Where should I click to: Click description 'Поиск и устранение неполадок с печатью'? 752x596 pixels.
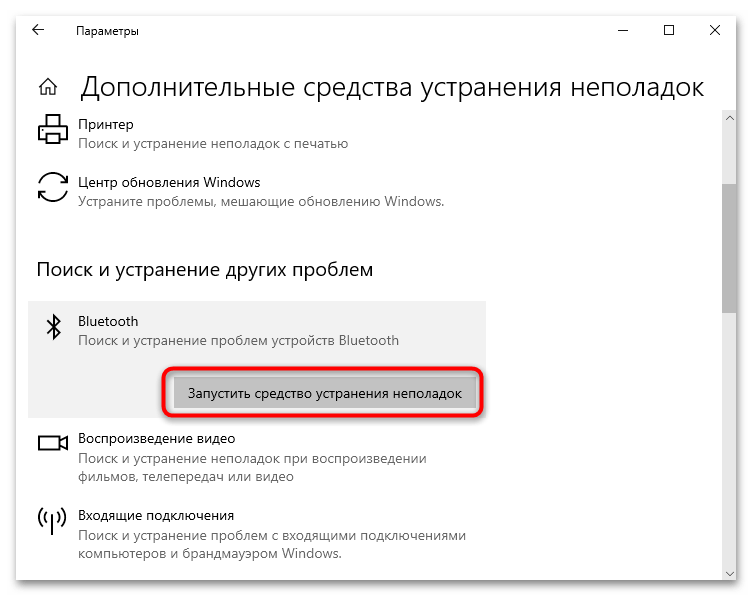click(213, 143)
